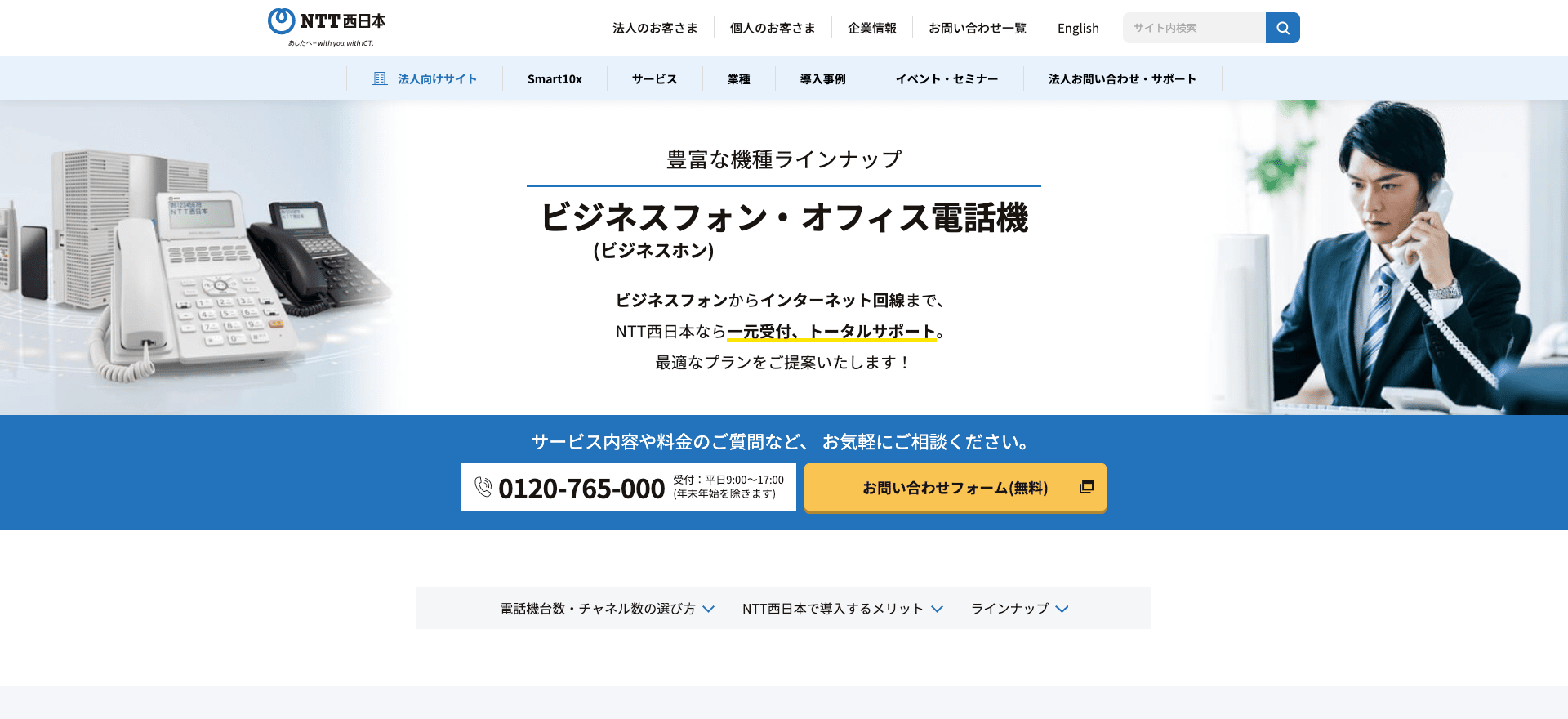Click the ビジネスフォン・オフィス電話機 heading
The image size is (1568, 719).
point(784,217)
